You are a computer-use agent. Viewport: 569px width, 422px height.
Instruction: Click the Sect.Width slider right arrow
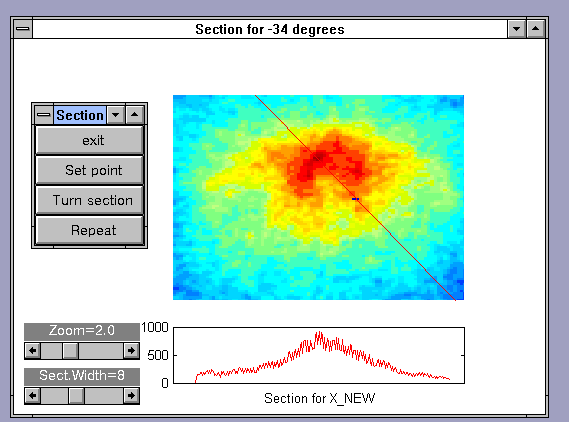click(131, 395)
